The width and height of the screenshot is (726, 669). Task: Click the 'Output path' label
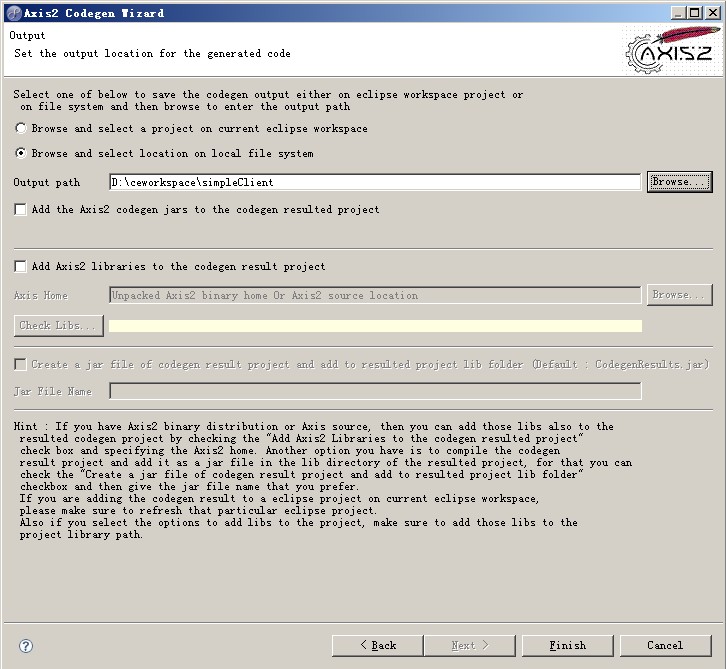click(47, 182)
